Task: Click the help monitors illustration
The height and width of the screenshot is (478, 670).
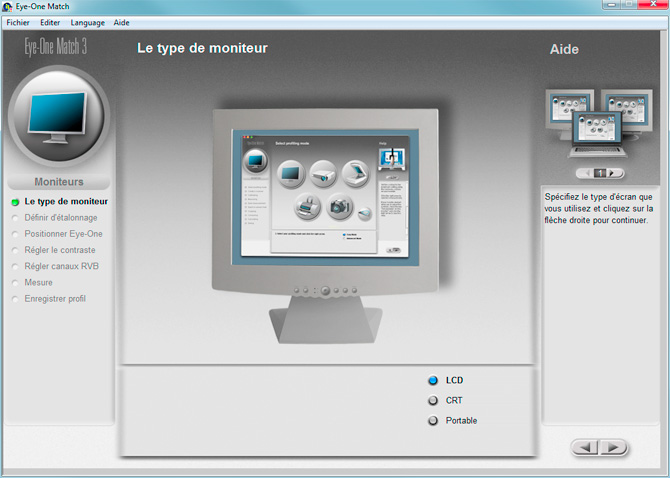Action: pyautogui.click(x=599, y=123)
